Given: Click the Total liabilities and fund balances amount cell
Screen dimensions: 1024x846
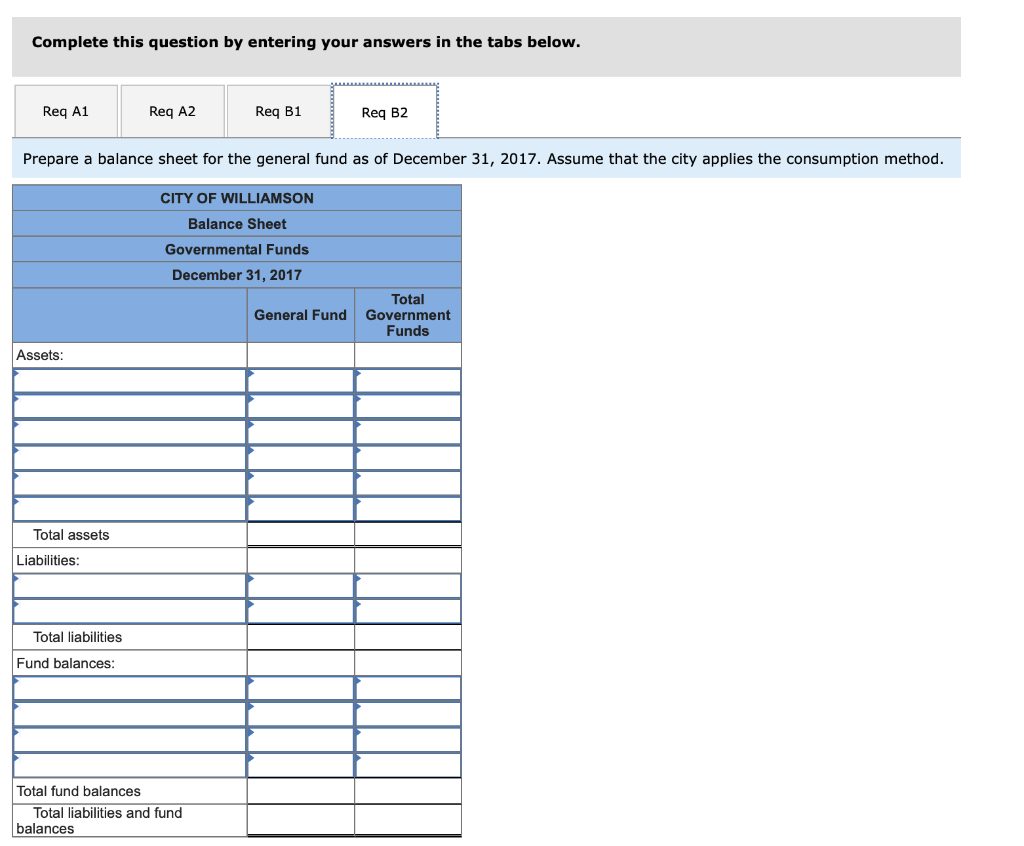Looking at the screenshot, I should [x=300, y=820].
